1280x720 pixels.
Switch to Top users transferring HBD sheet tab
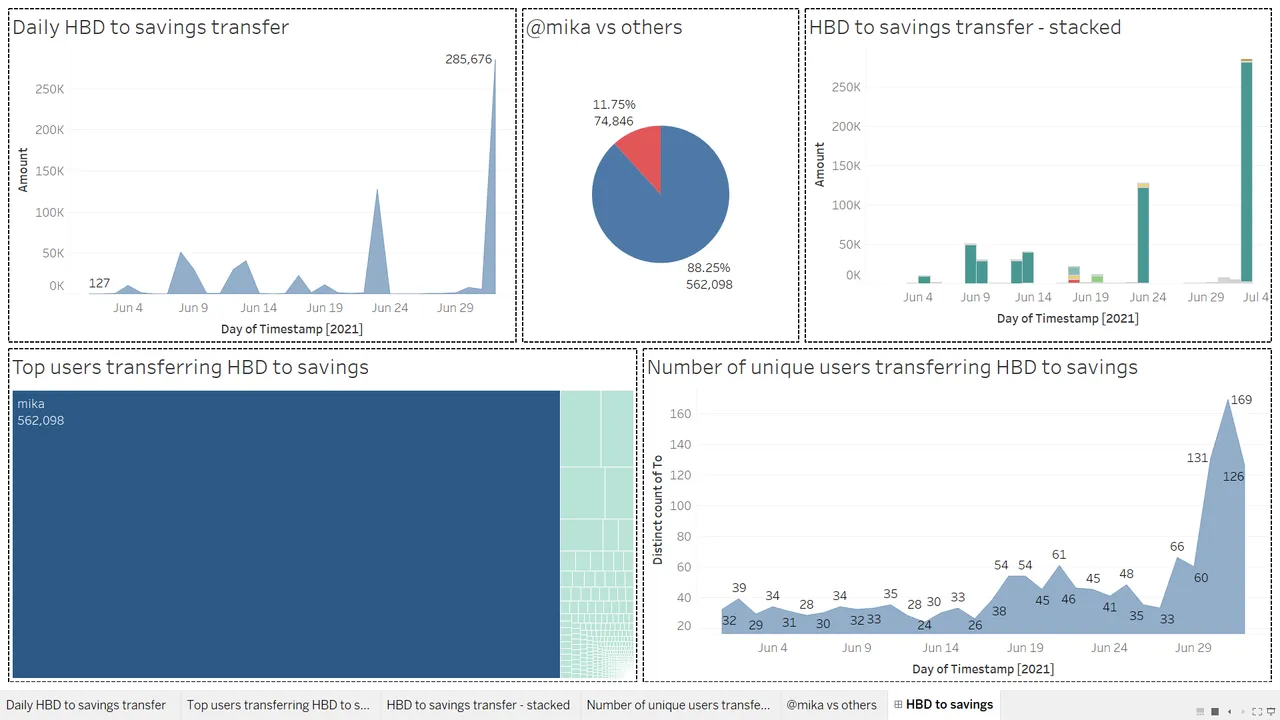278,705
